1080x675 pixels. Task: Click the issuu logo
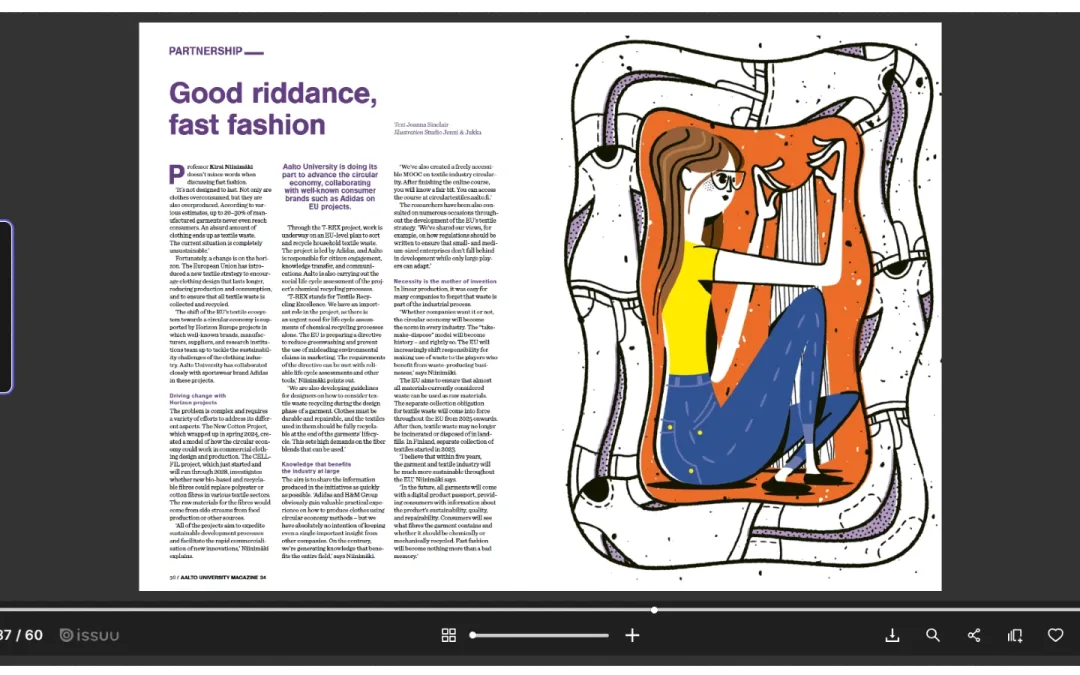point(90,635)
